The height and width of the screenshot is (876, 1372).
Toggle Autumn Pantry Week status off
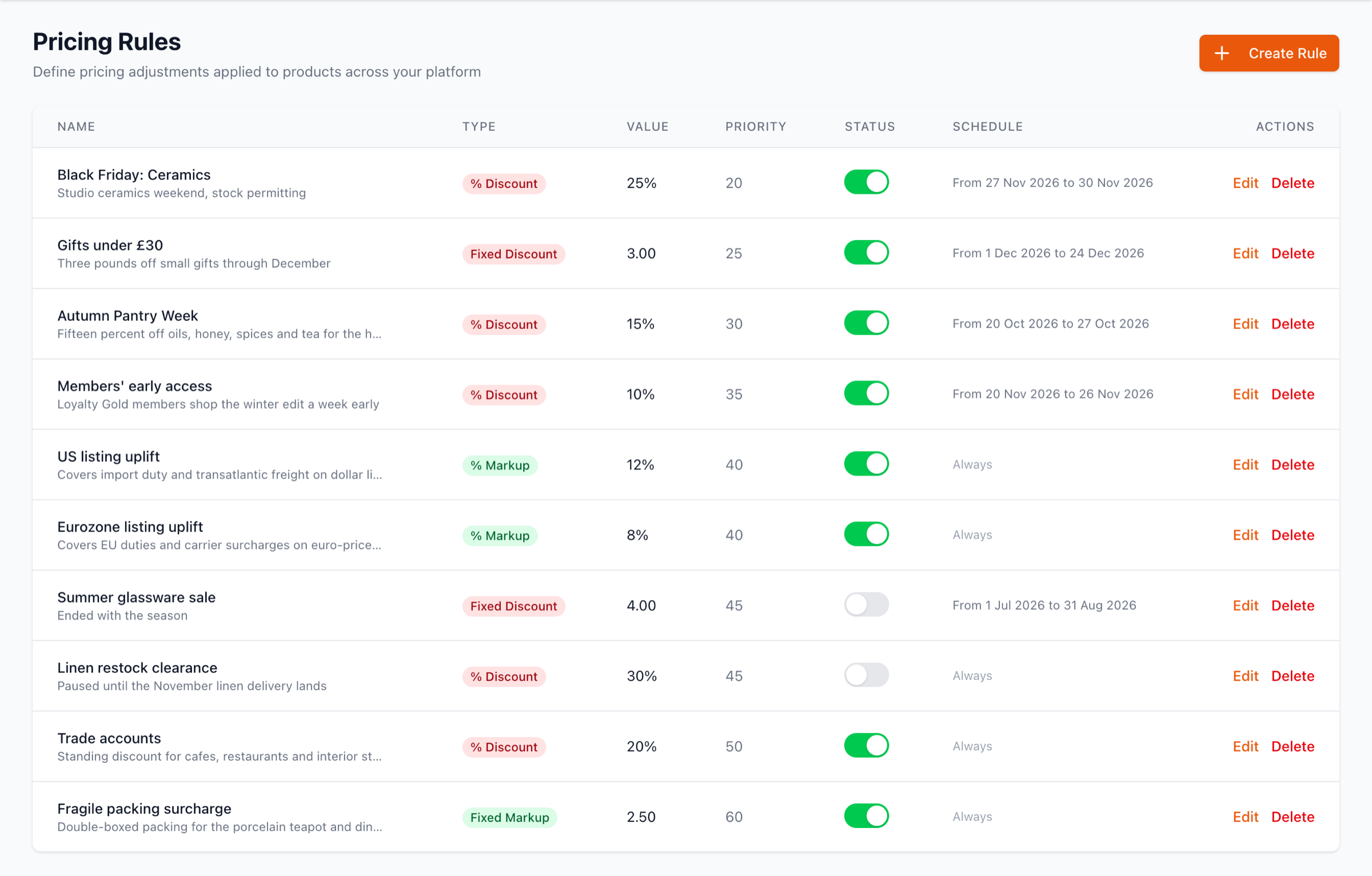(x=866, y=323)
